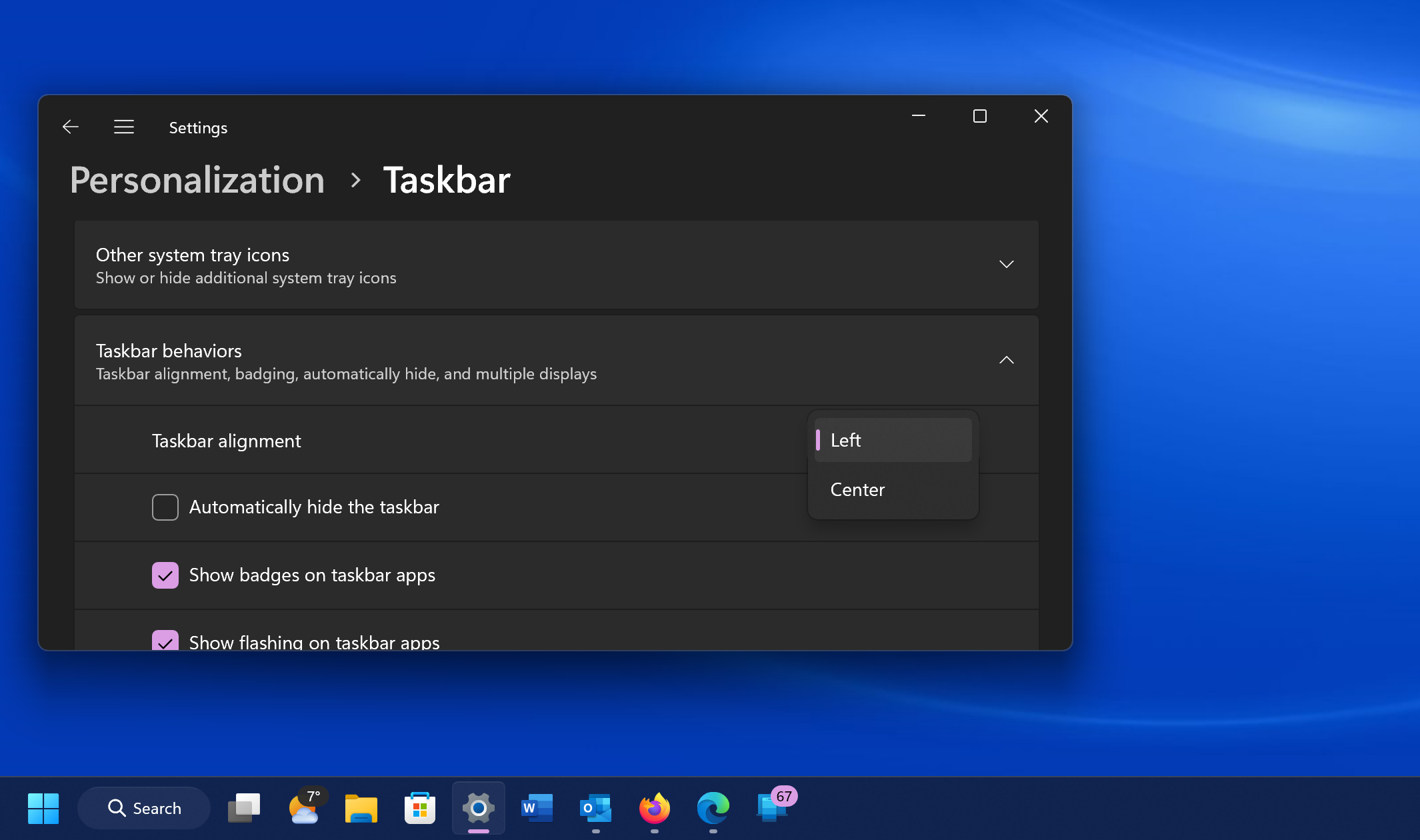This screenshot has width=1420, height=840.
Task: Open Windows Search from the taskbar
Action: [143, 807]
